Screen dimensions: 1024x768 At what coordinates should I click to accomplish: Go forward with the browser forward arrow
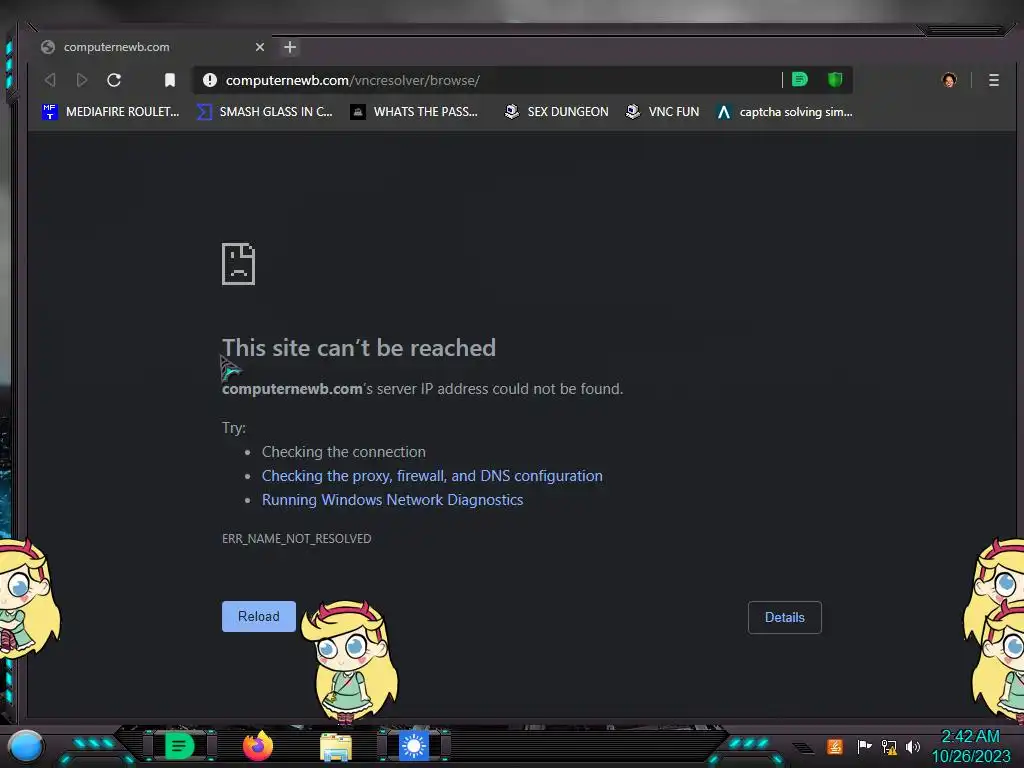pyautogui.click(x=82, y=80)
